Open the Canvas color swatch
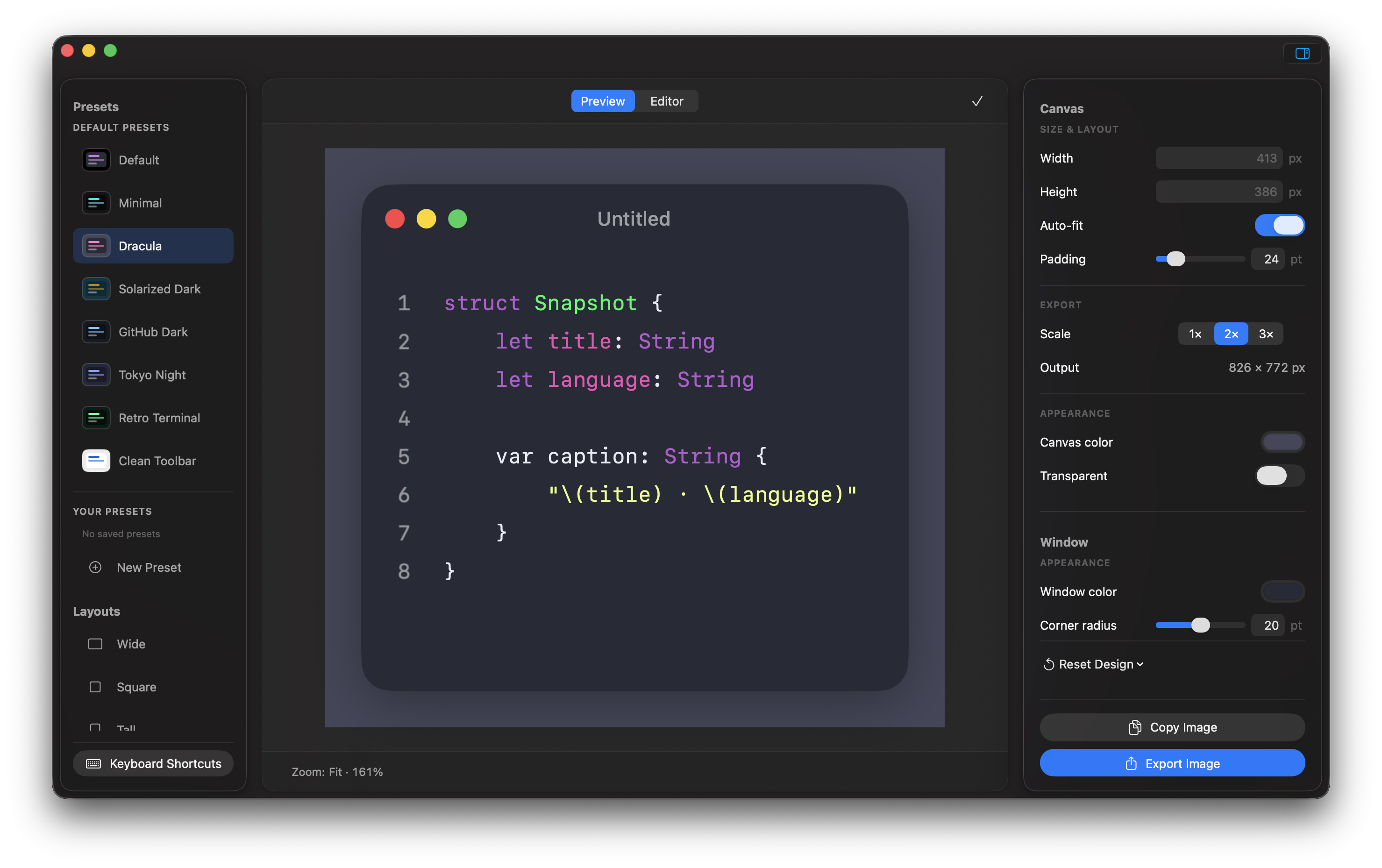The width and height of the screenshot is (1382, 868). (1282, 442)
